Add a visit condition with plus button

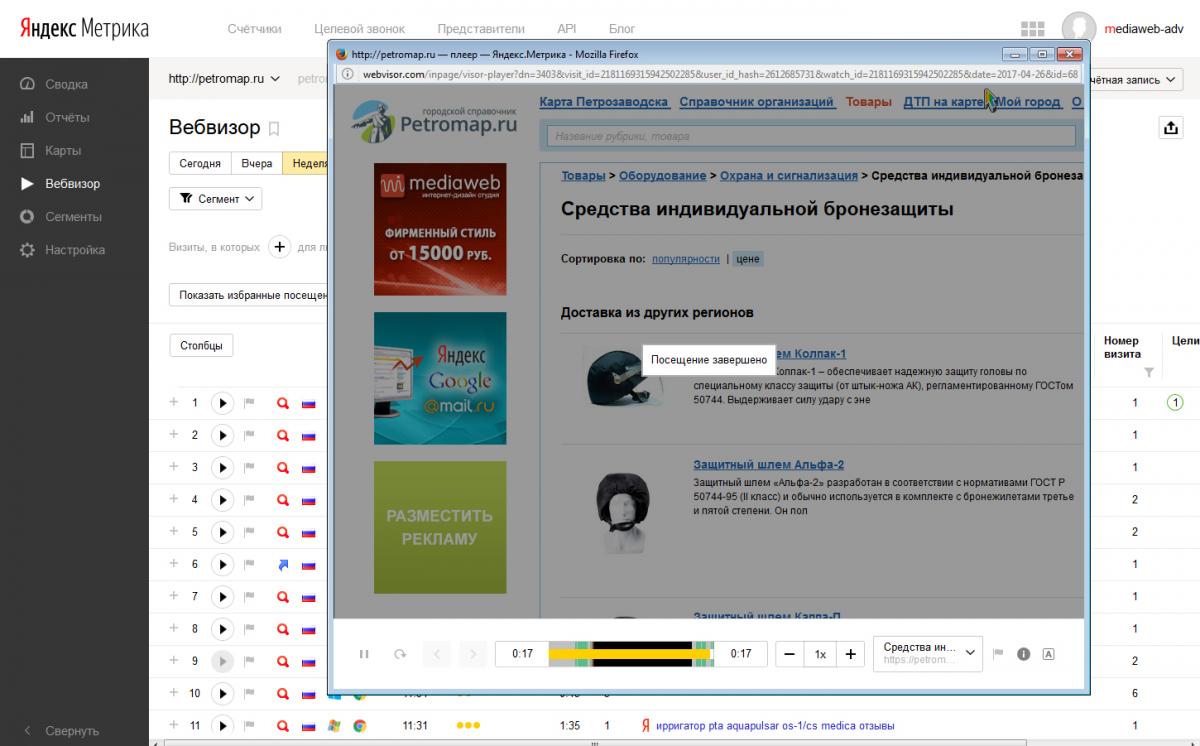[280, 246]
